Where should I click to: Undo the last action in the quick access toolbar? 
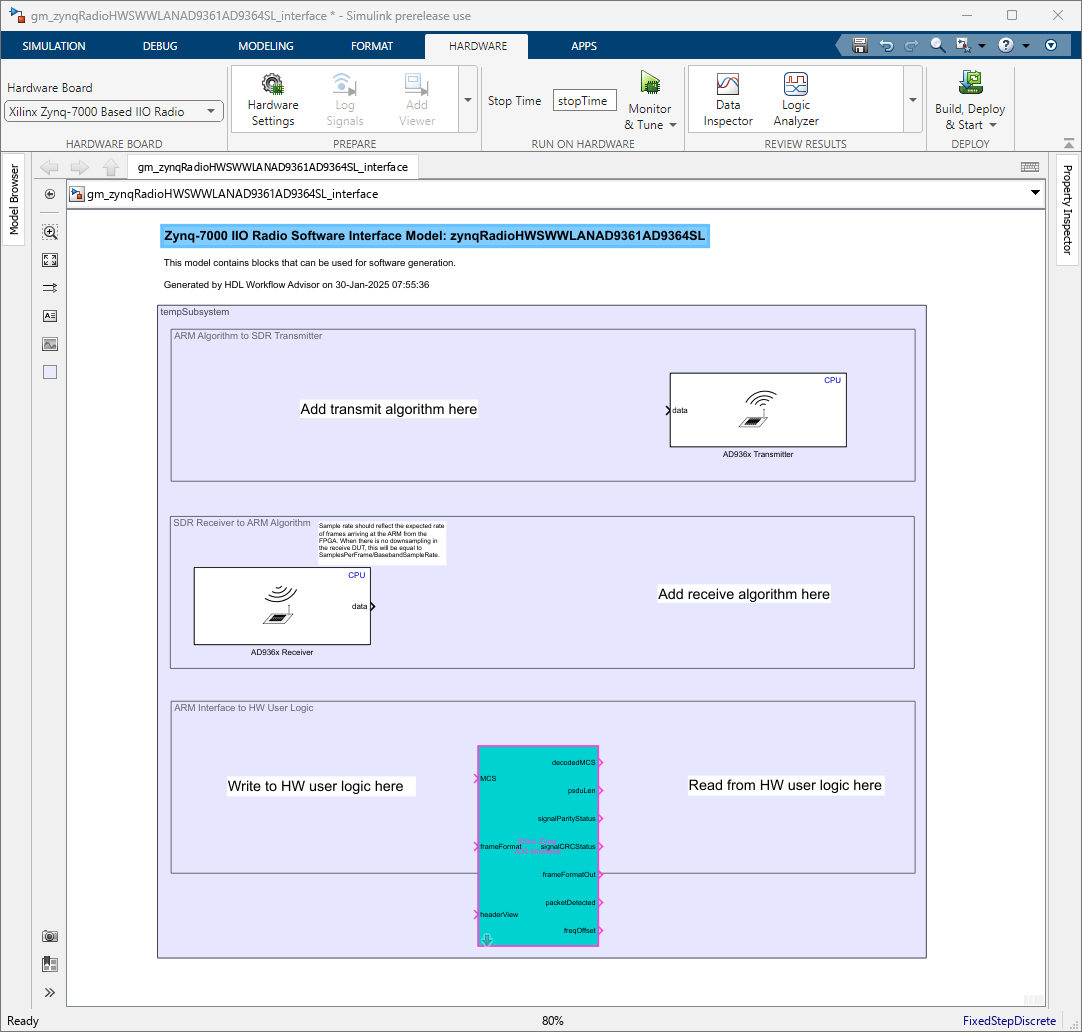(886, 46)
